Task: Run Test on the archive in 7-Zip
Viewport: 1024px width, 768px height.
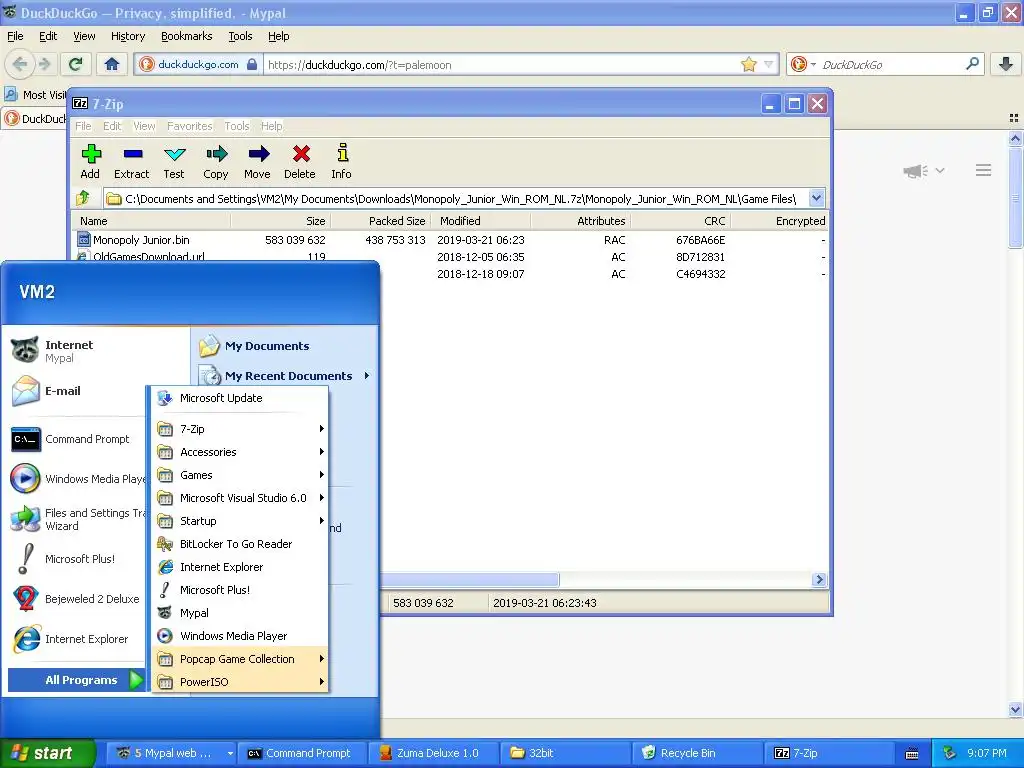Action: pyautogui.click(x=174, y=161)
